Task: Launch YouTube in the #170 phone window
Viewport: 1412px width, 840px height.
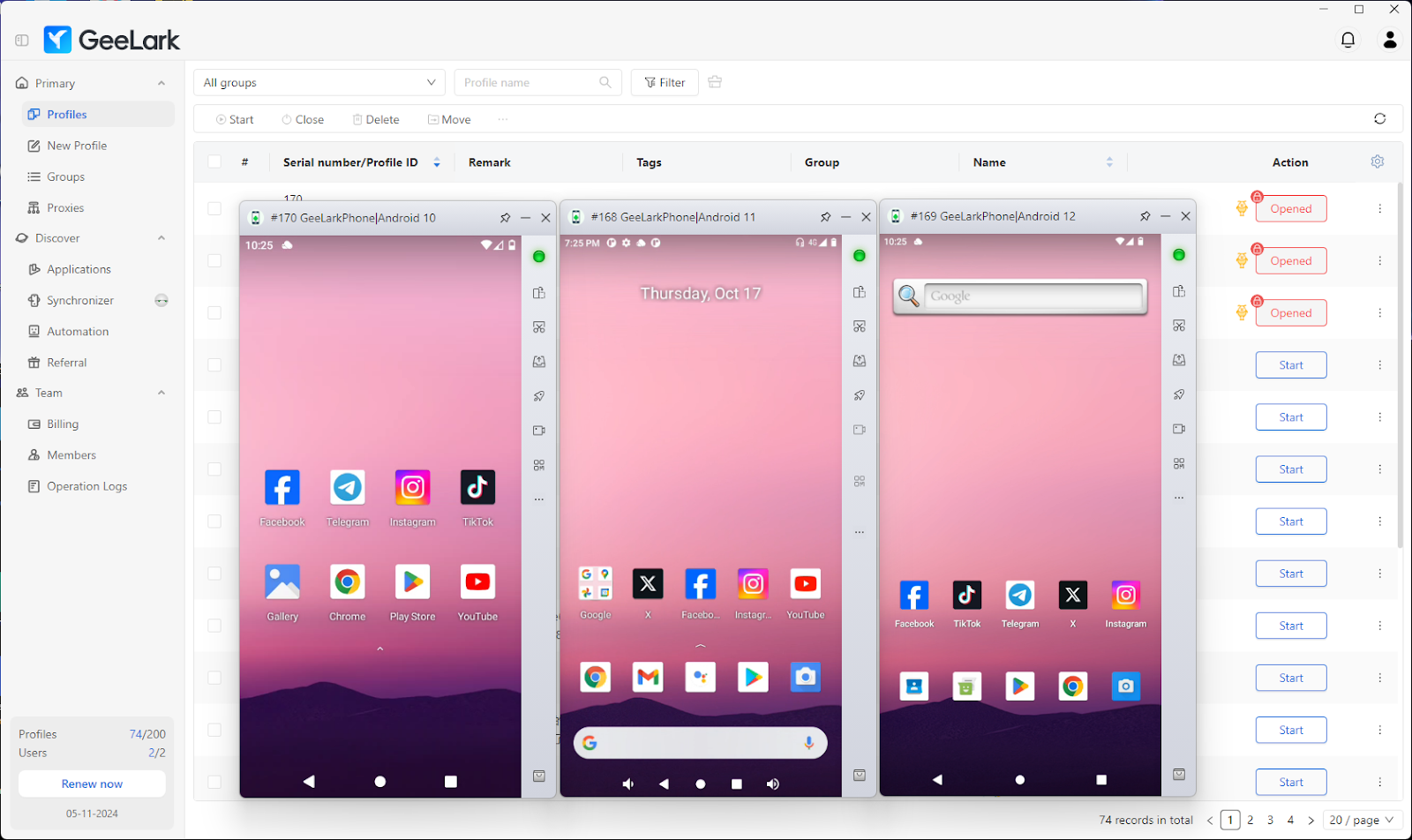Action: point(477,582)
